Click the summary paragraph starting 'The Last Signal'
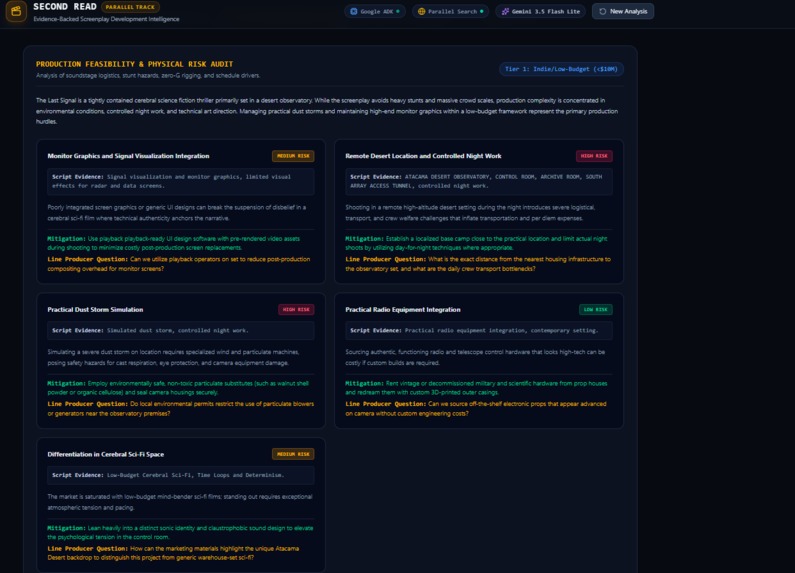Image resolution: width=795 pixels, height=573 pixels. coord(327,111)
